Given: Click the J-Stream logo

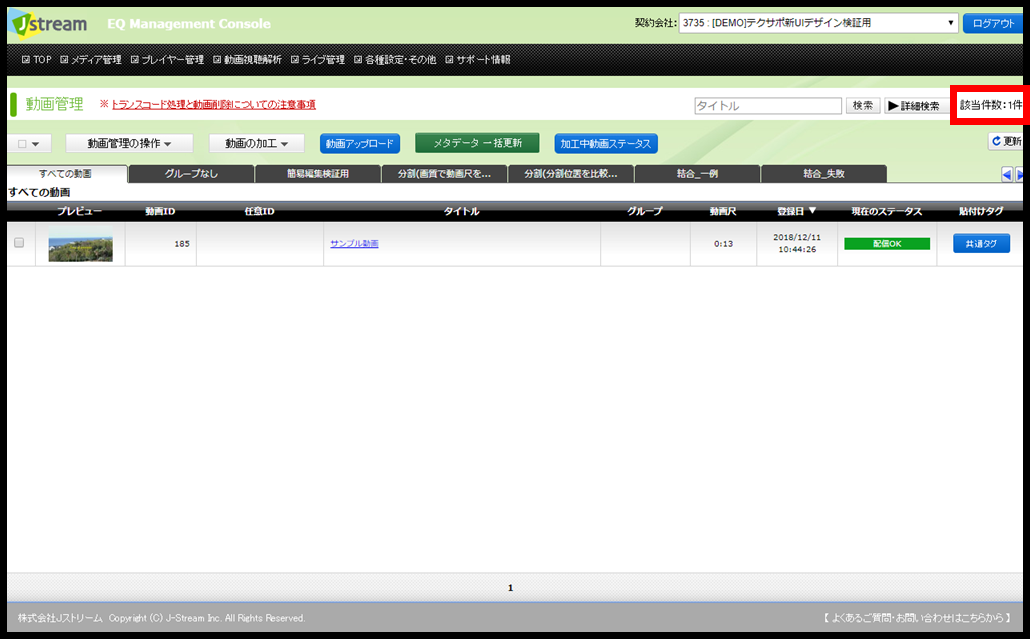Looking at the screenshot, I should point(49,24).
